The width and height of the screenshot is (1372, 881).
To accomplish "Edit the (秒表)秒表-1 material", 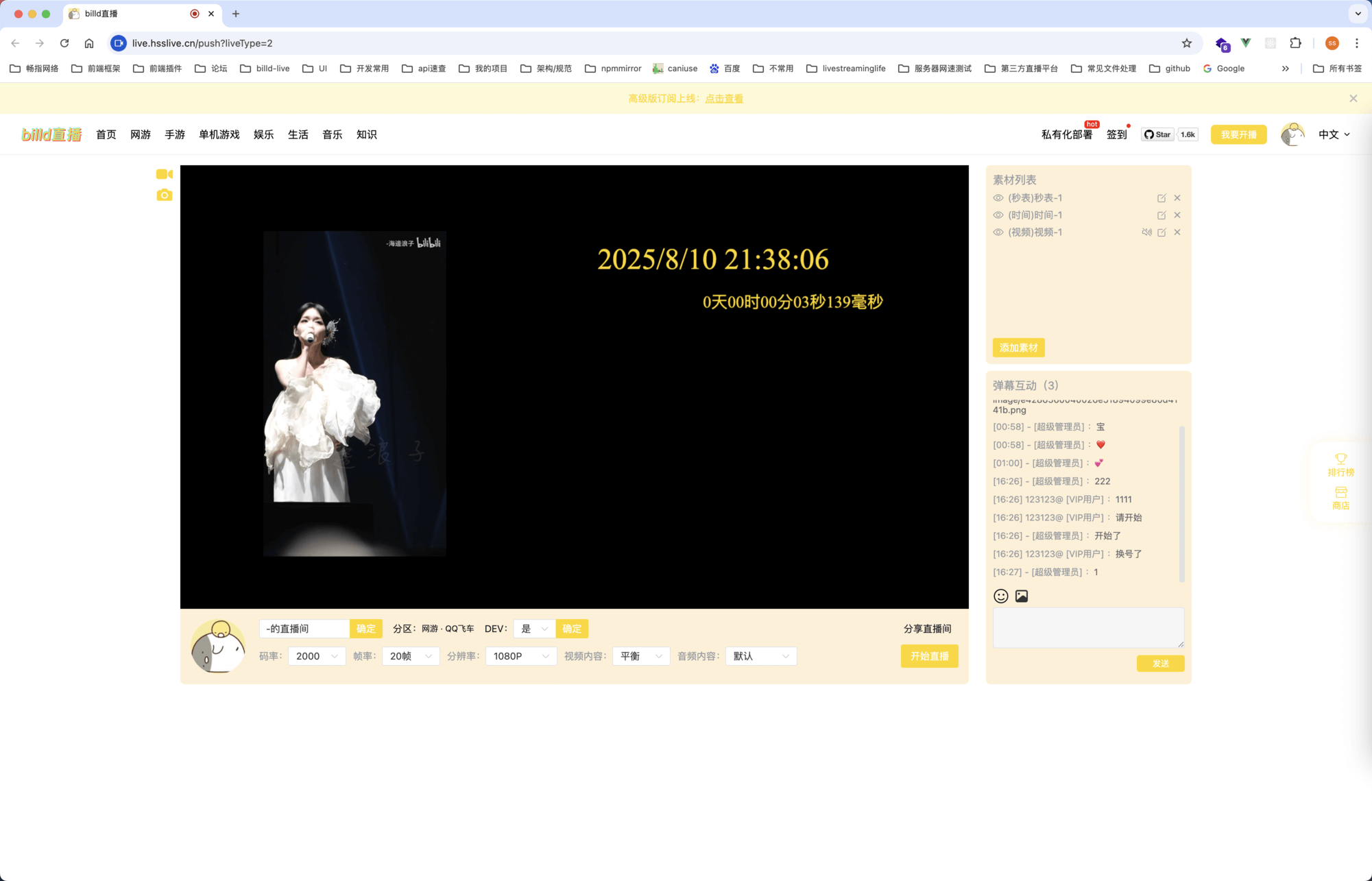I will click(1162, 198).
